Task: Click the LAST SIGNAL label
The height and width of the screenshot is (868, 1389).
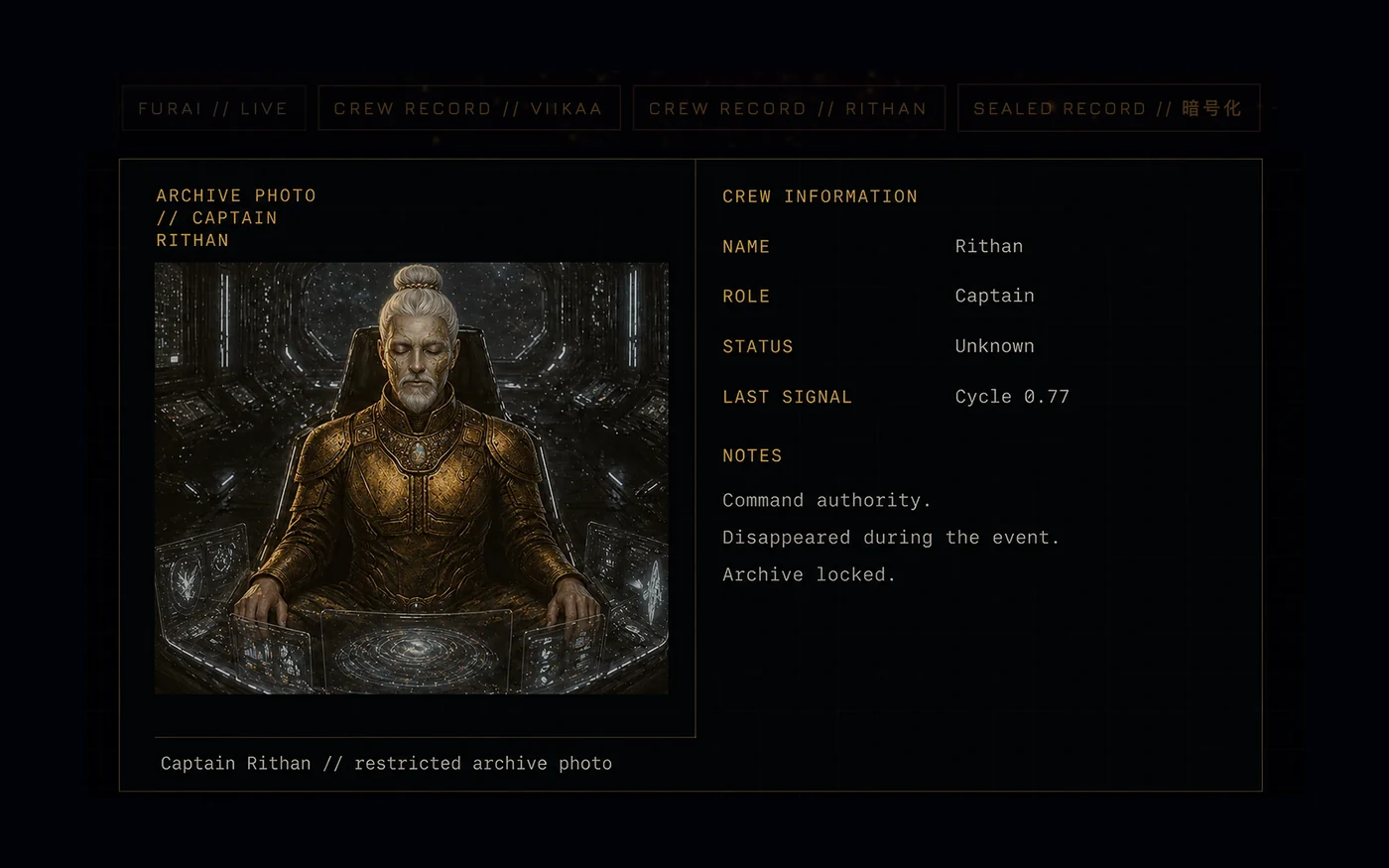Action: (x=787, y=397)
